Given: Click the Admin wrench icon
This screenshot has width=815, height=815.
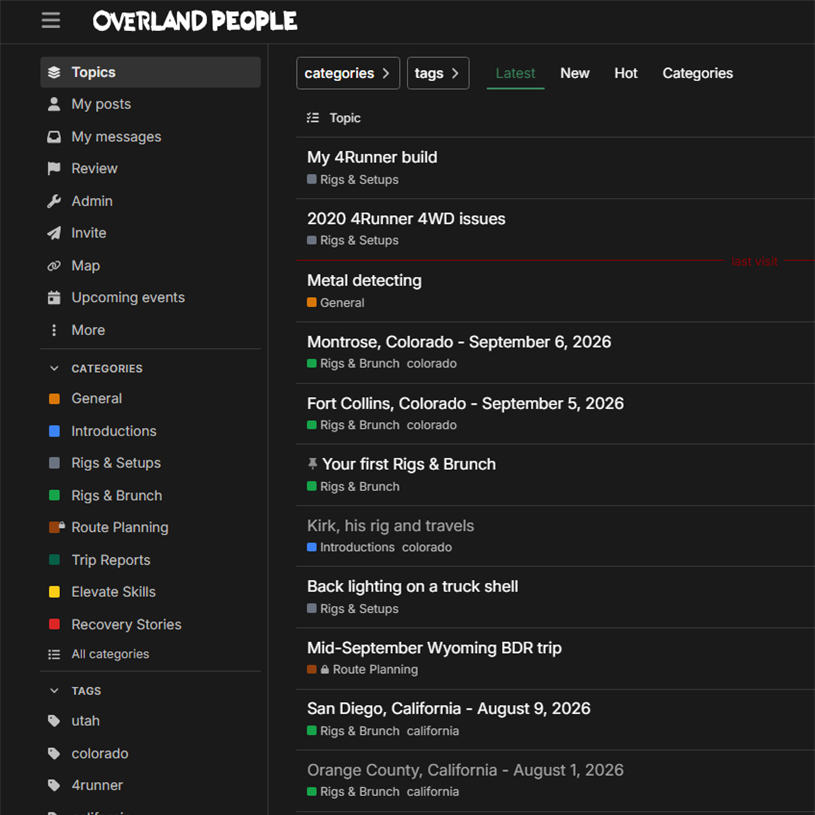Looking at the screenshot, I should point(54,201).
